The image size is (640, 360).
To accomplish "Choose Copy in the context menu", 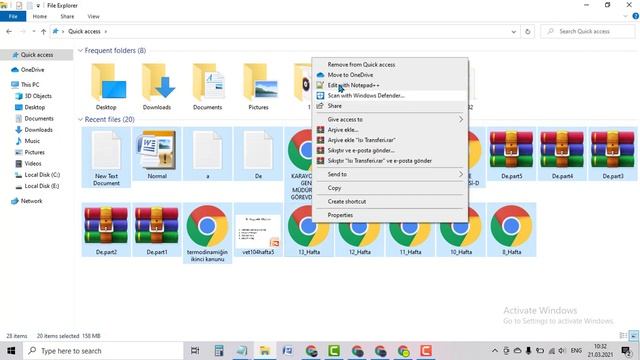I will click(390, 188).
